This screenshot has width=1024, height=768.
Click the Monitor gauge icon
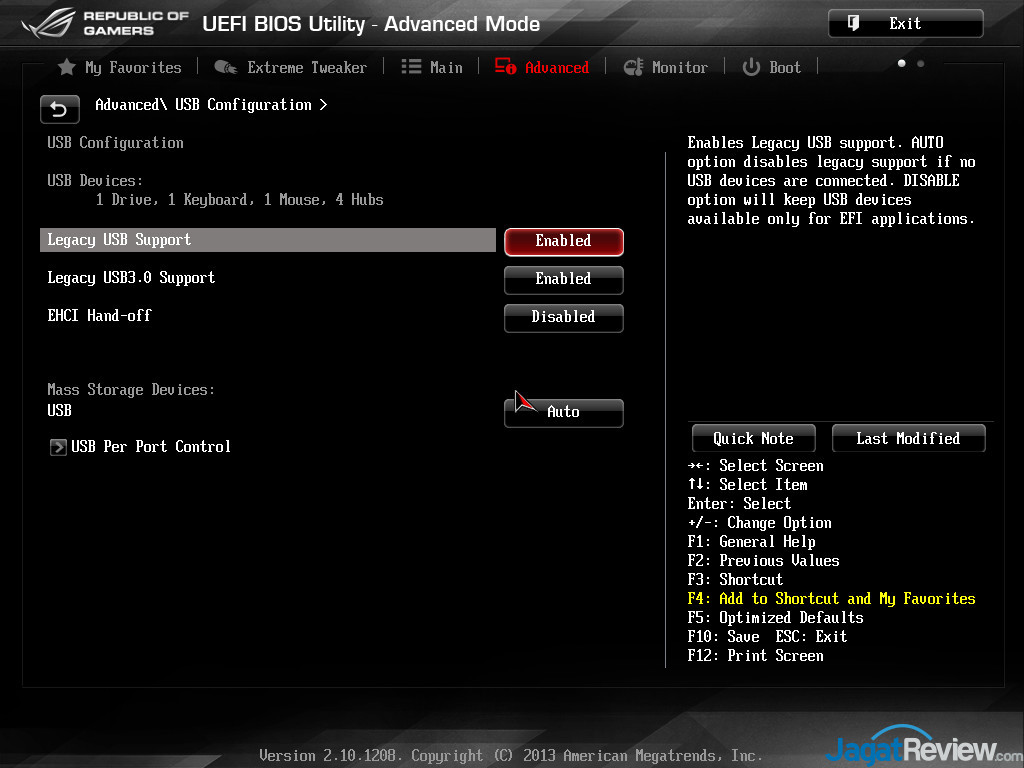coord(633,67)
